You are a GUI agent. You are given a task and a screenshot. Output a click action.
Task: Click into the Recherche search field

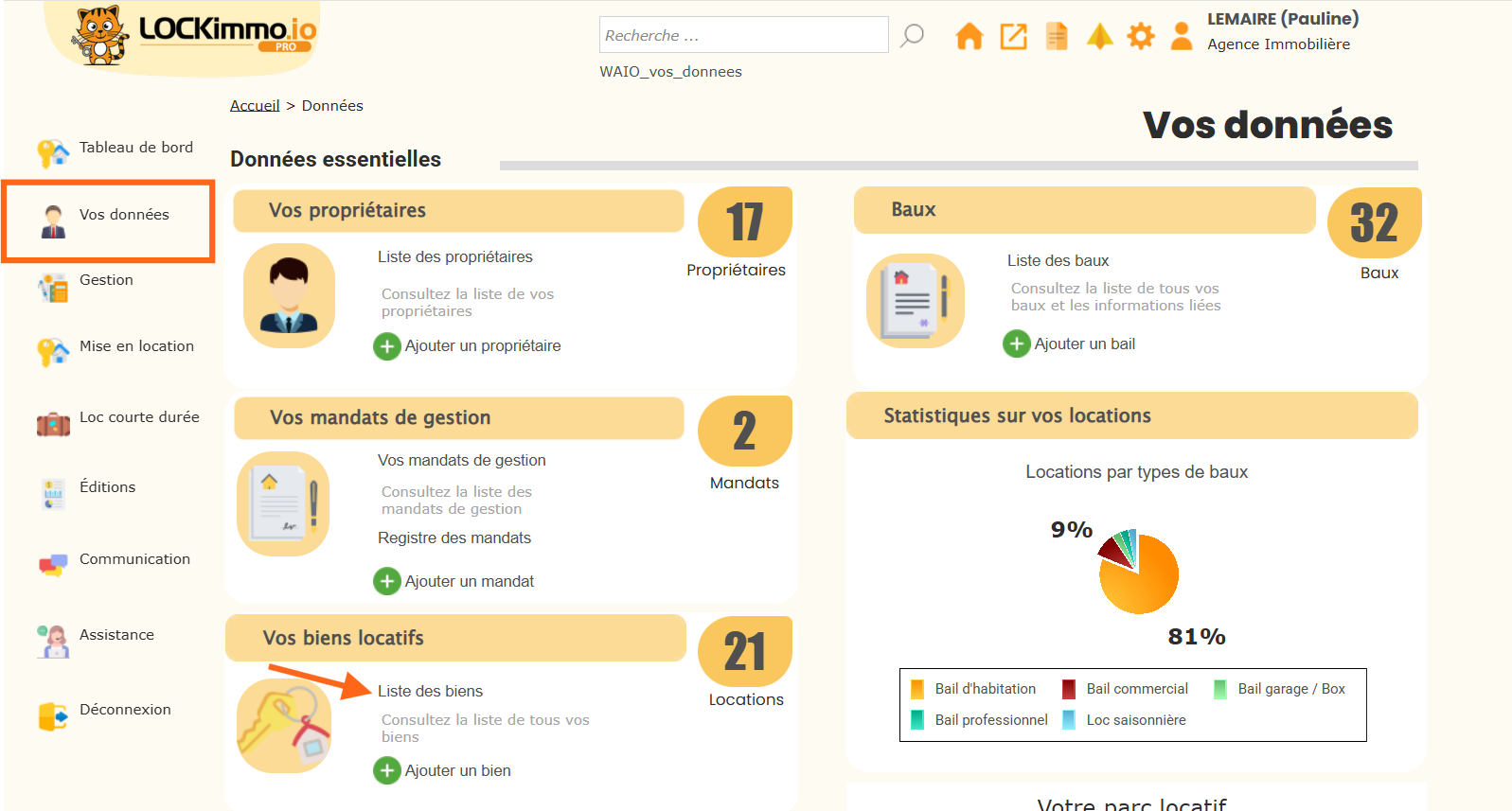743,36
